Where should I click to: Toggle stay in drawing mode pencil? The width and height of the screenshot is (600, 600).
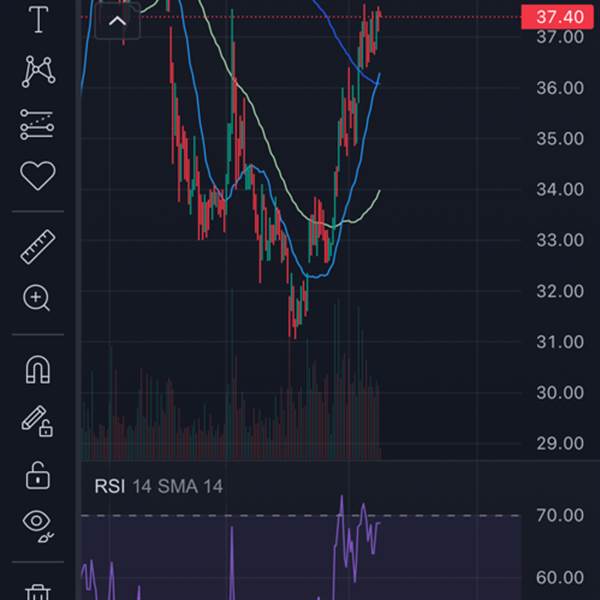(x=37, y=421)
